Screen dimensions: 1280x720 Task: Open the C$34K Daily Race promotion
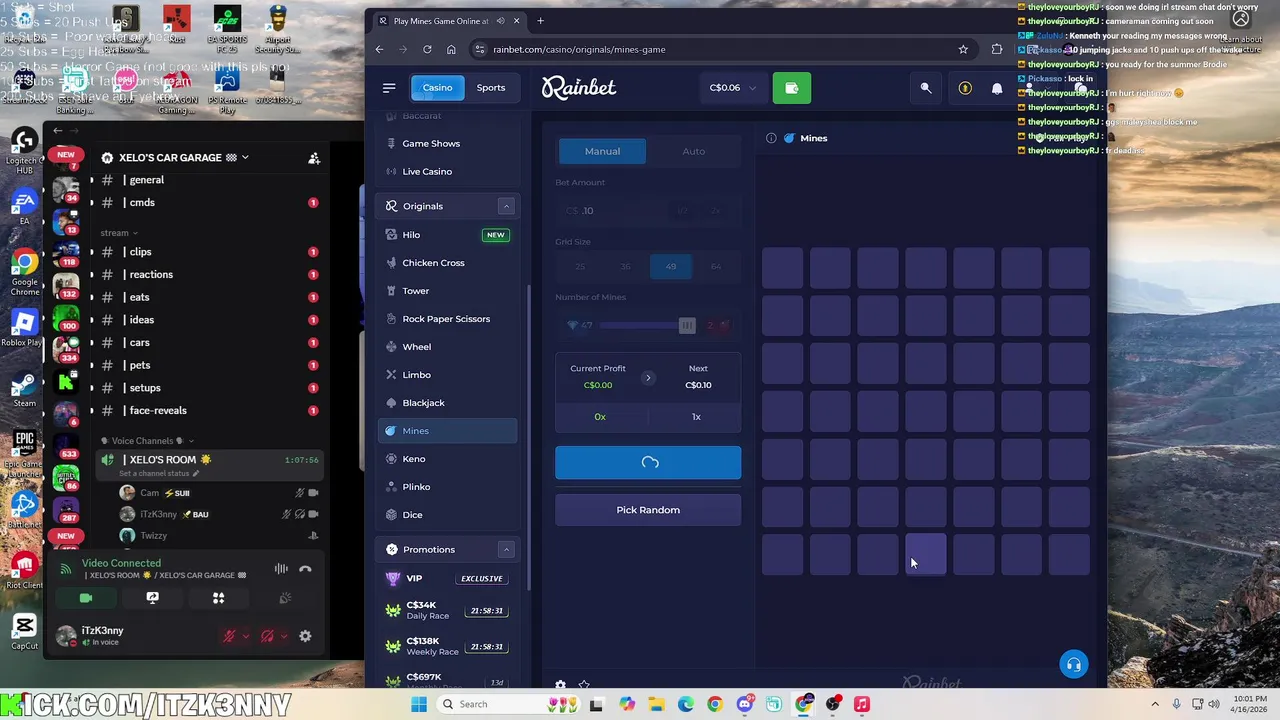pos(448,610)
